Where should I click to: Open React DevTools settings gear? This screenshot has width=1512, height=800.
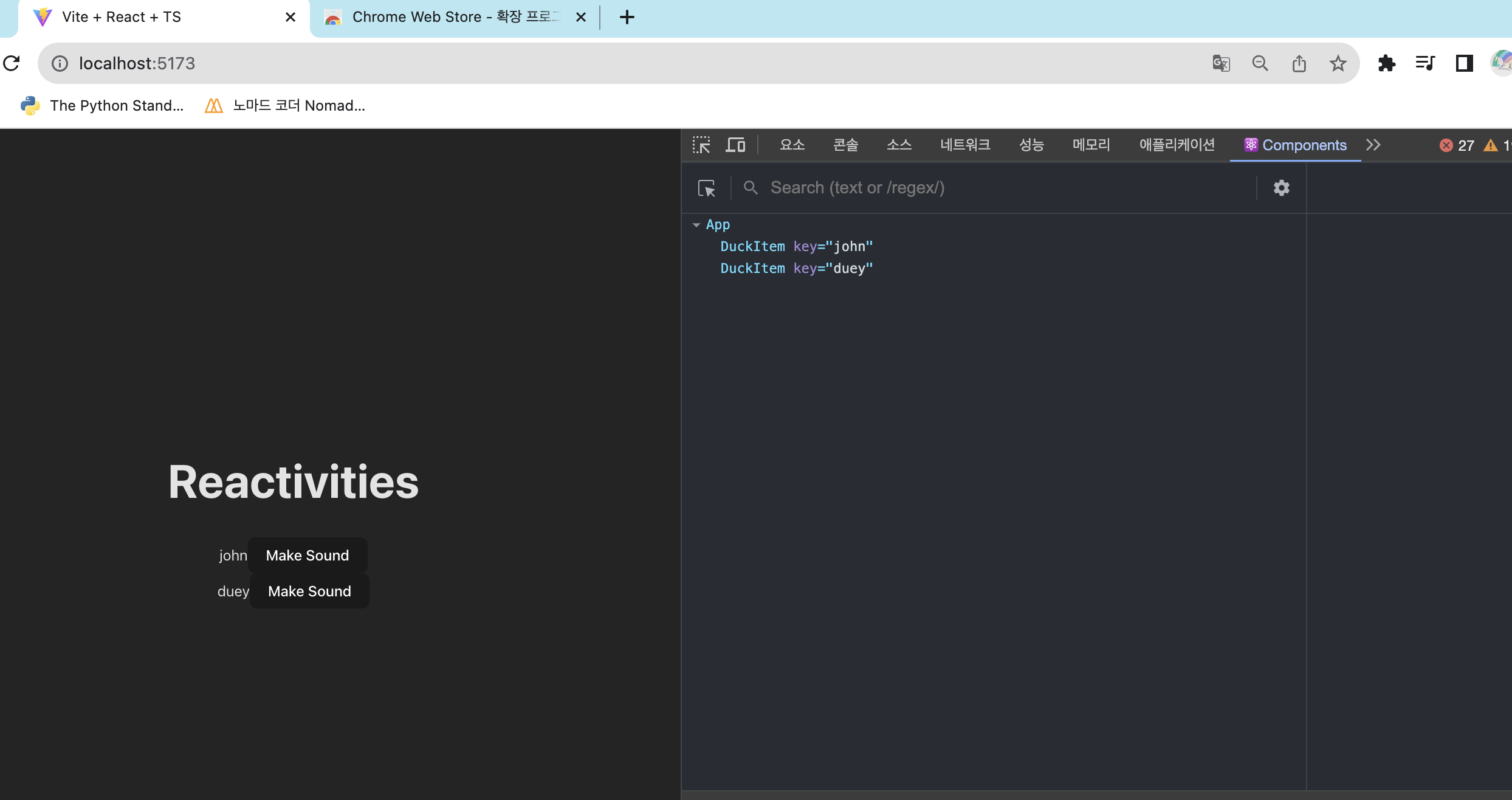1281,188
